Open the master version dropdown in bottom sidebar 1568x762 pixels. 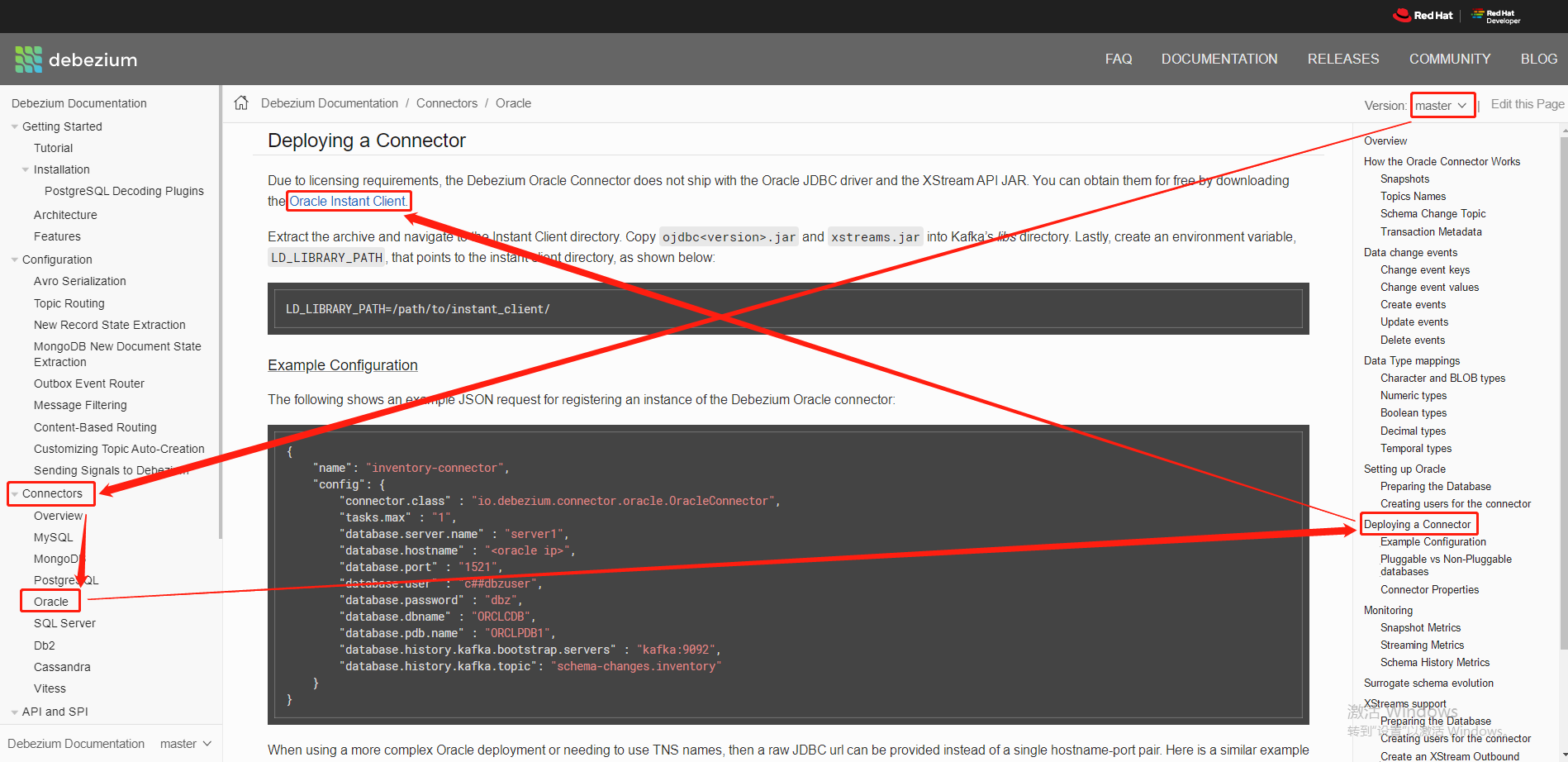pyautogui.click(x=183, y=743)
